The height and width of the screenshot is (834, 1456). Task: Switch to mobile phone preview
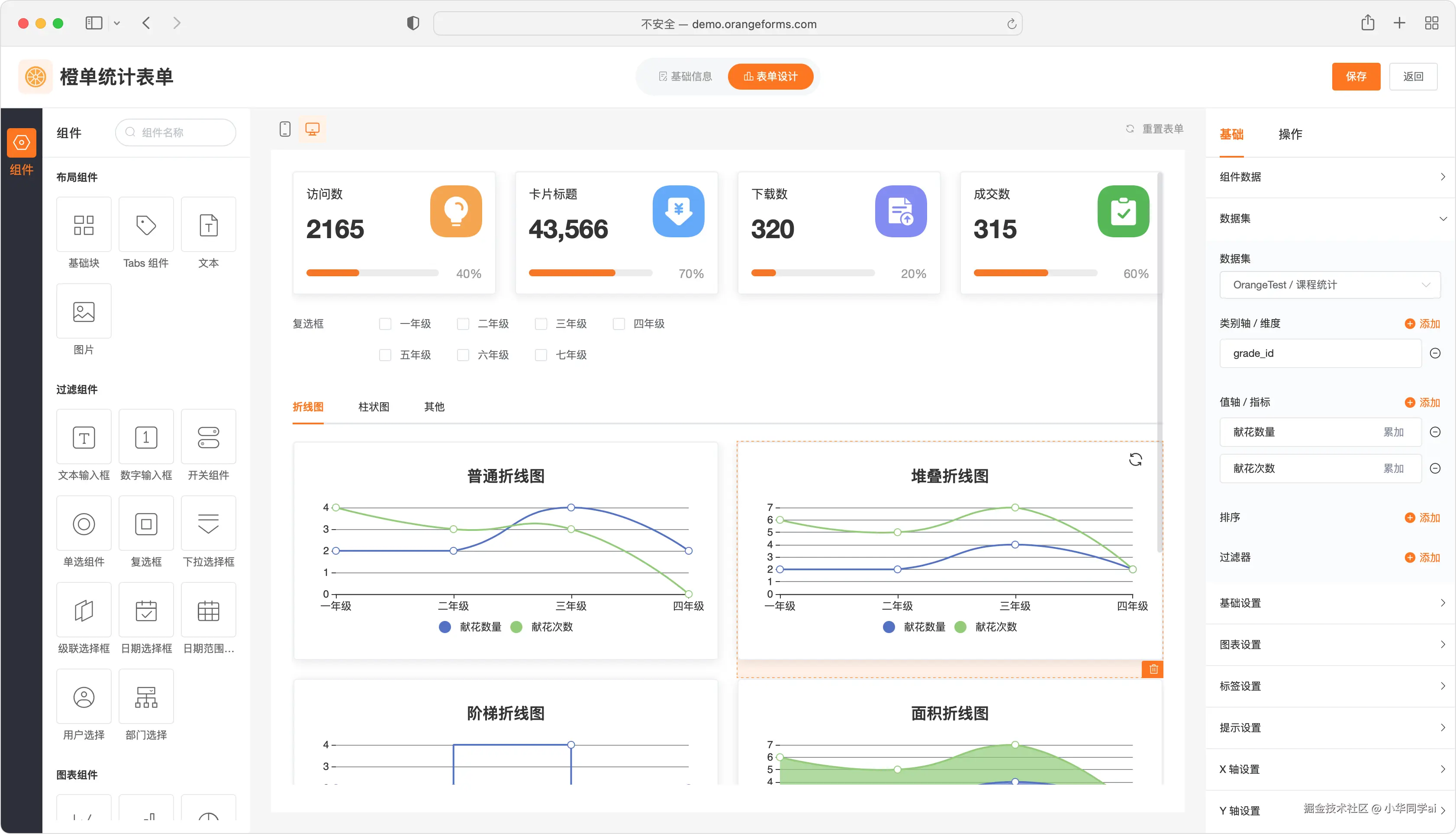[x=284, y=129]
